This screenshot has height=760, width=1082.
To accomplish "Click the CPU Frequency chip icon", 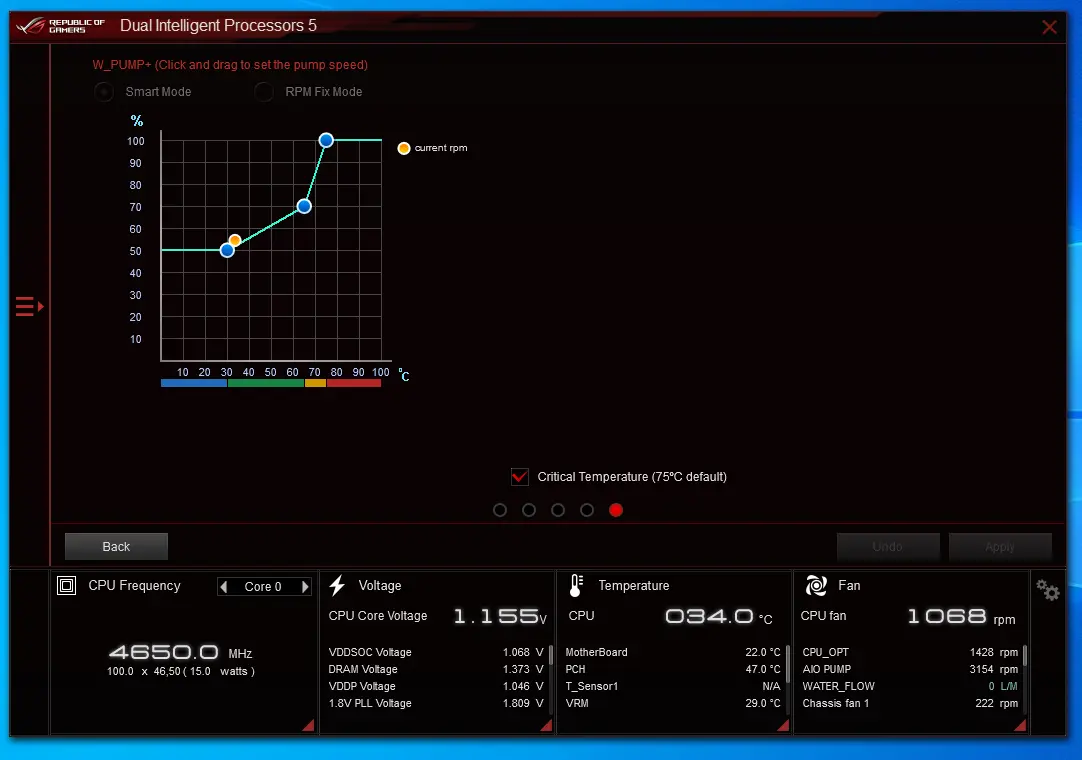I will point(66,585).
